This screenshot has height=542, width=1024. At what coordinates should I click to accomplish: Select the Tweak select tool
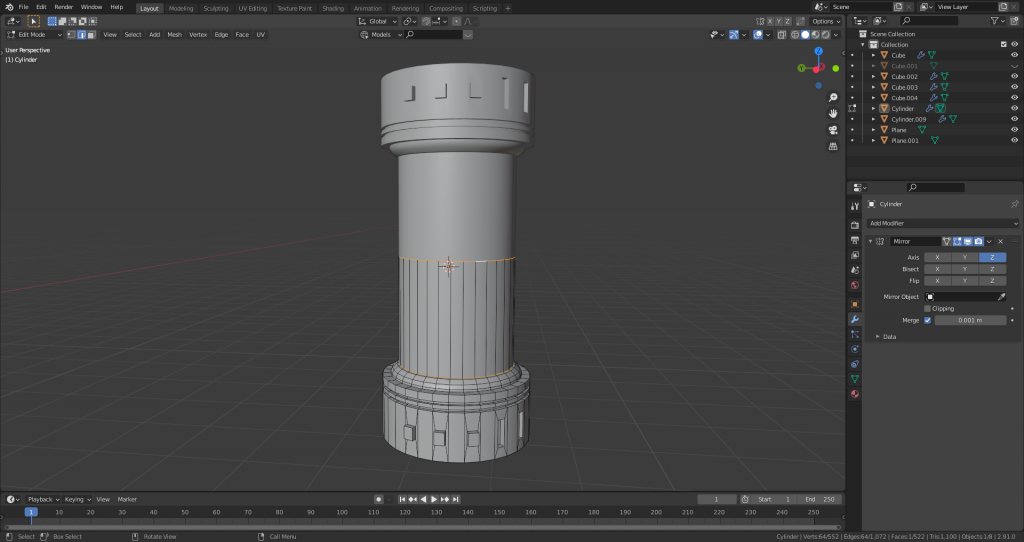[x=33, y=21]
